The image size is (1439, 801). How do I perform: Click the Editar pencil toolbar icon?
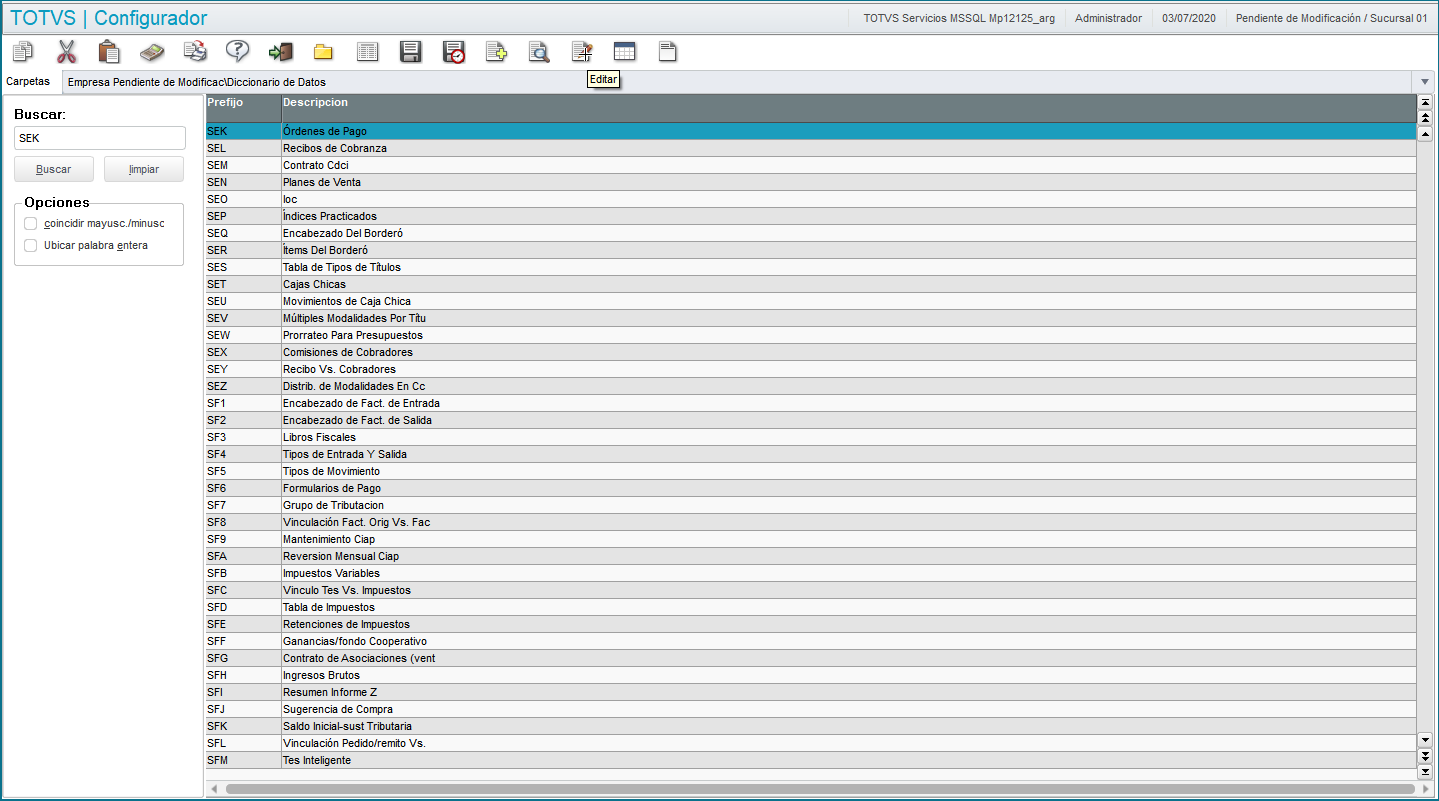click(582, 52)
